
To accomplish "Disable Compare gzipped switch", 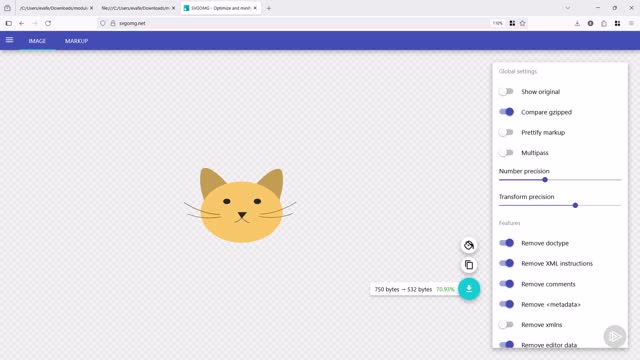I will coord(506,112).
